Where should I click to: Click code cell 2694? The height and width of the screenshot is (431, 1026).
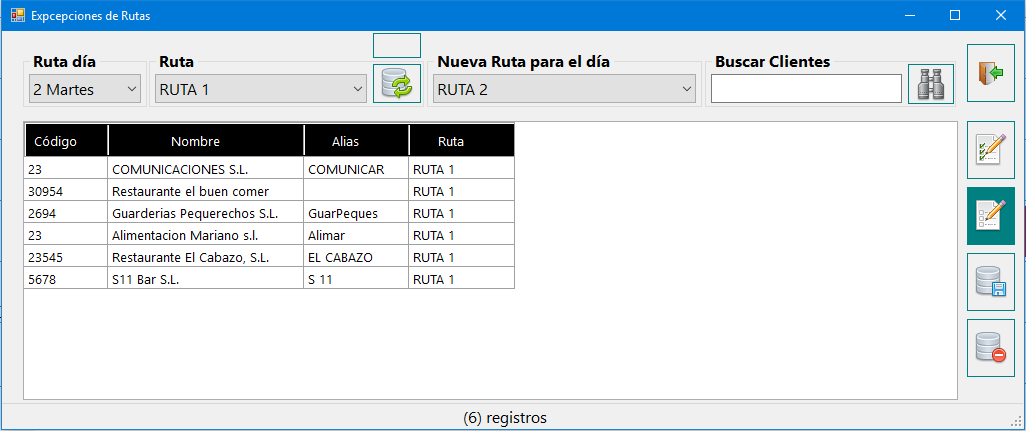pos(66,214)
